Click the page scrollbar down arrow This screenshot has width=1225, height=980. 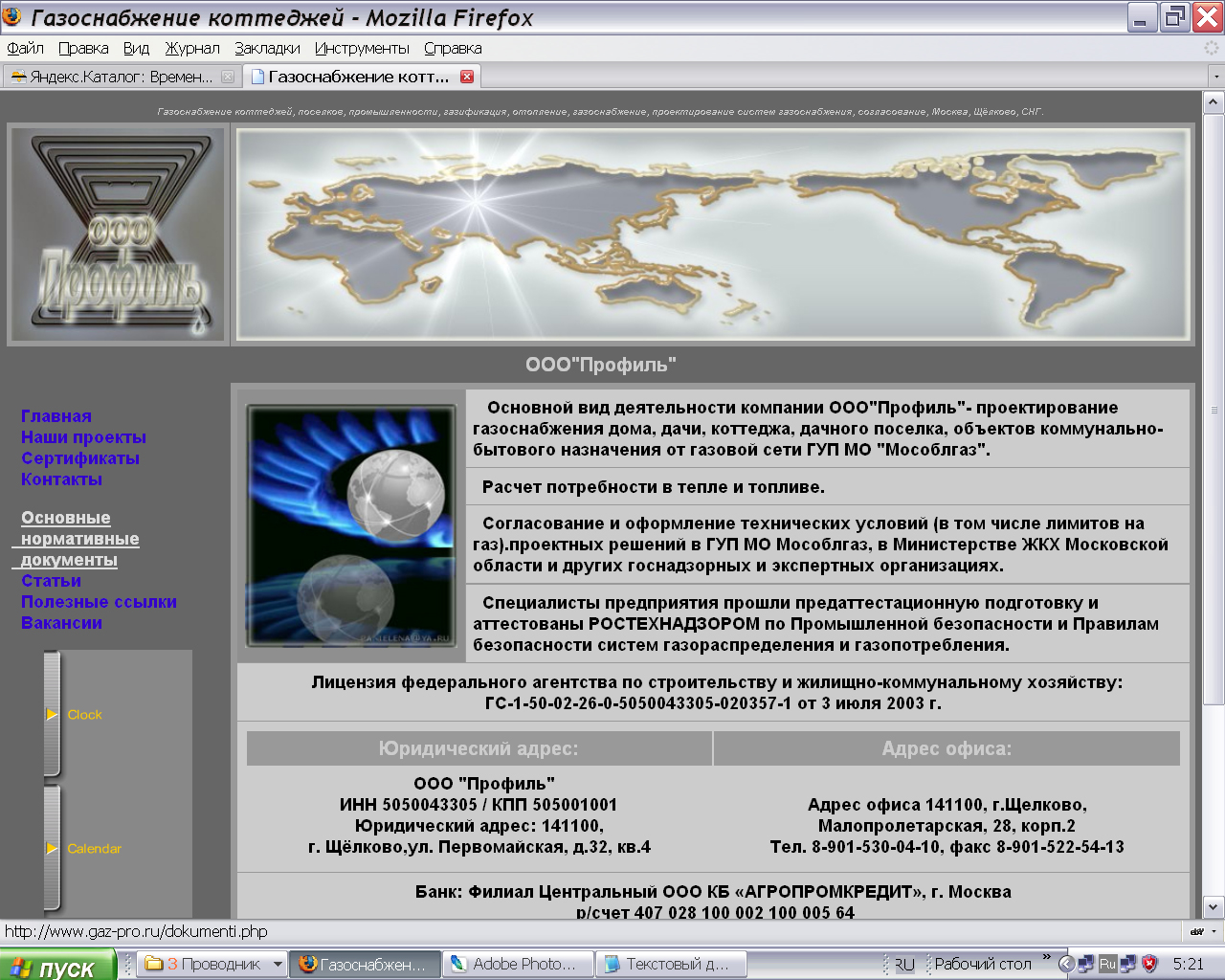point(1214,906)
